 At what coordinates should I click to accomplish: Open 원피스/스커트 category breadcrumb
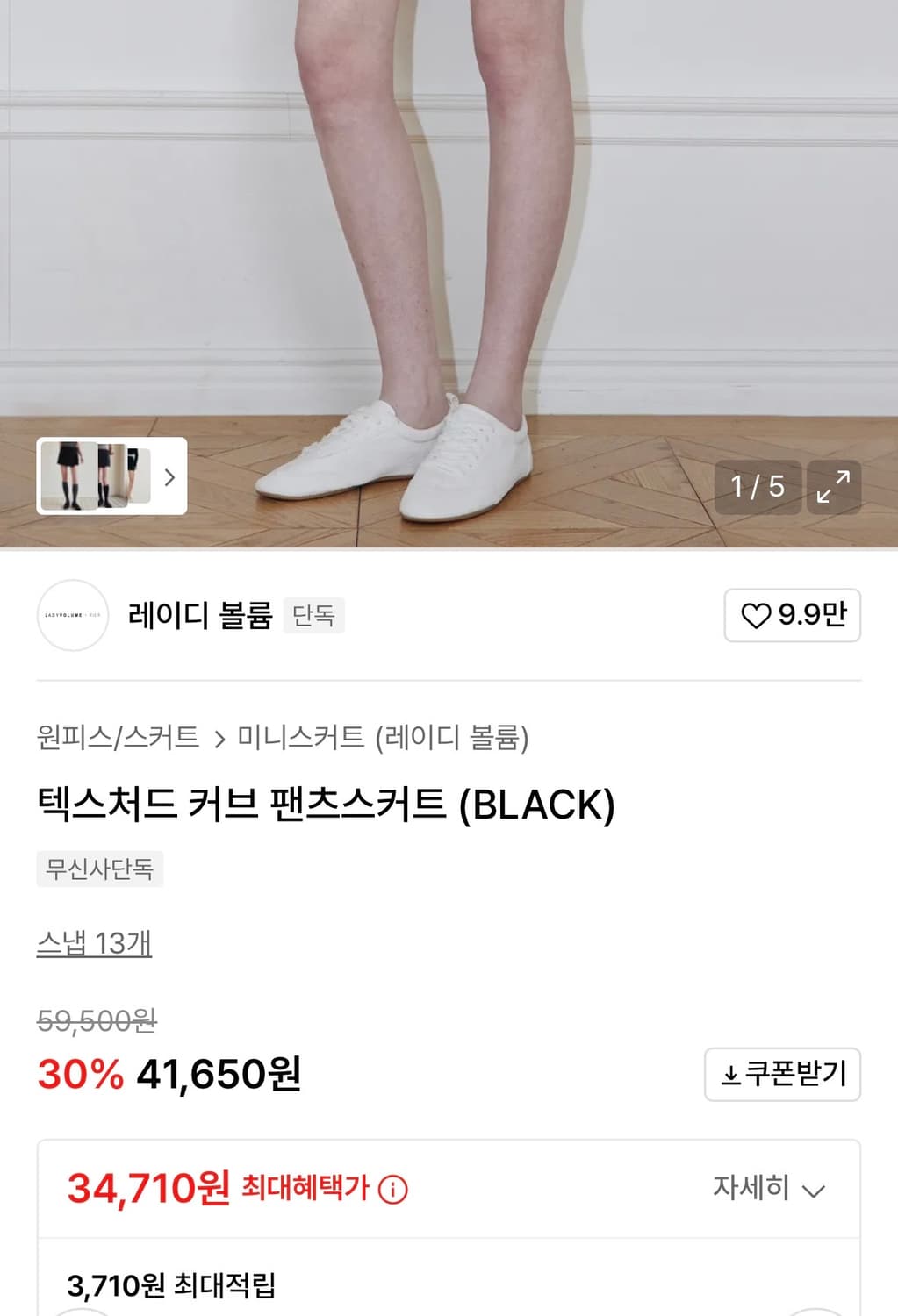click(x=118, y=737)
